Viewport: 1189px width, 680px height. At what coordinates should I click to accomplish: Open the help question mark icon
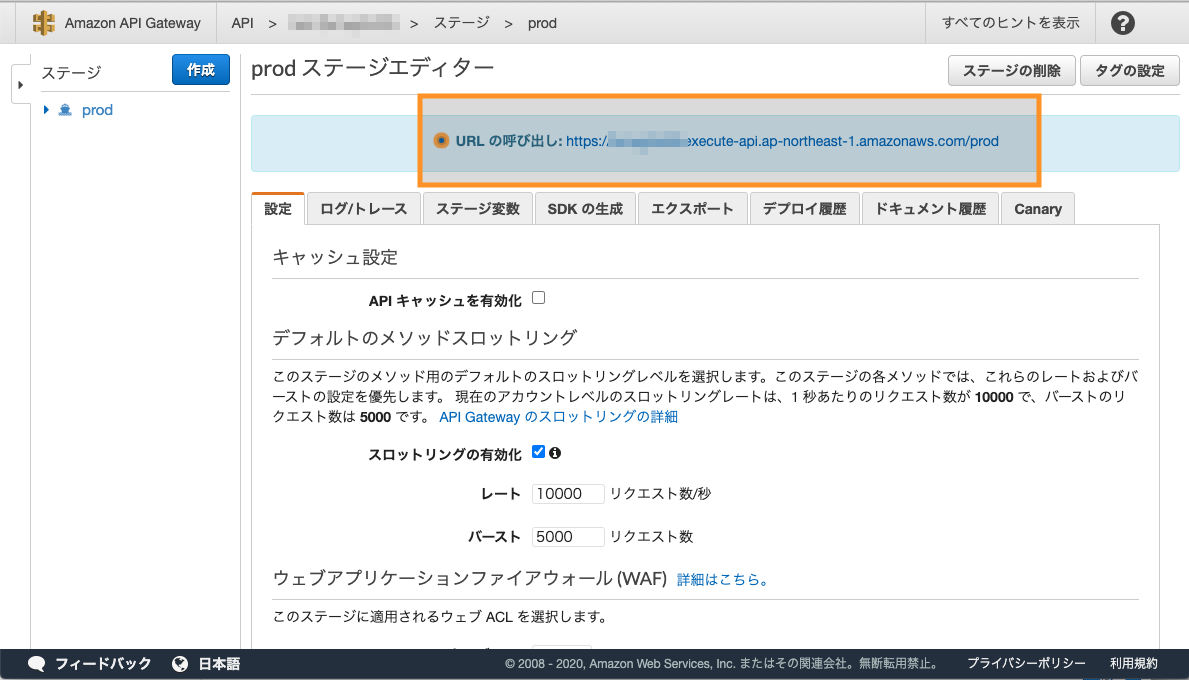click(1122, 24)
